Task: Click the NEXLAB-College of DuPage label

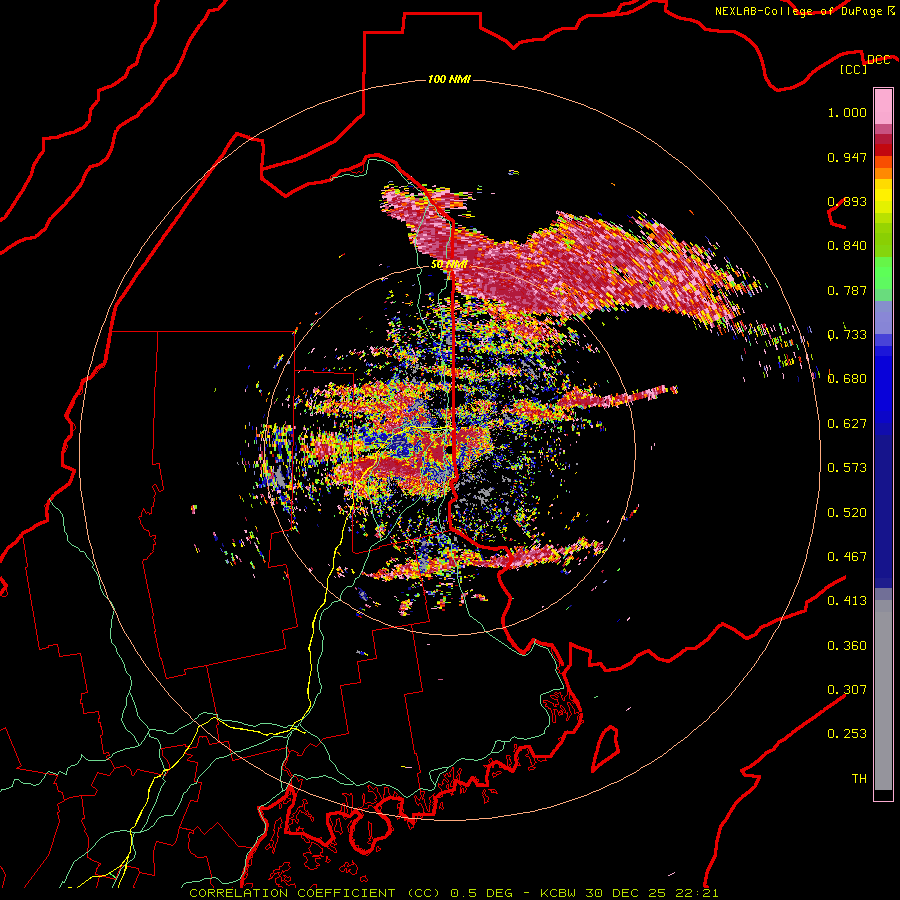Action: [x=798, y=11]
